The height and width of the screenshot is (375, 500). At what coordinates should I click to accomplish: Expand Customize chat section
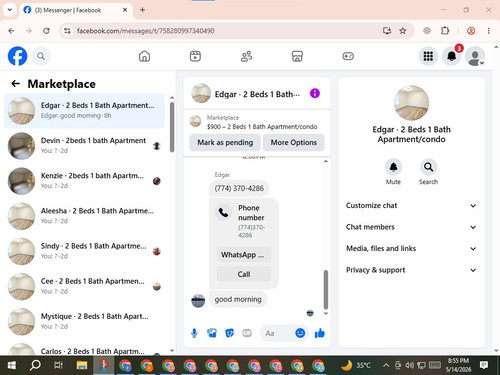[x=411, y=205]
